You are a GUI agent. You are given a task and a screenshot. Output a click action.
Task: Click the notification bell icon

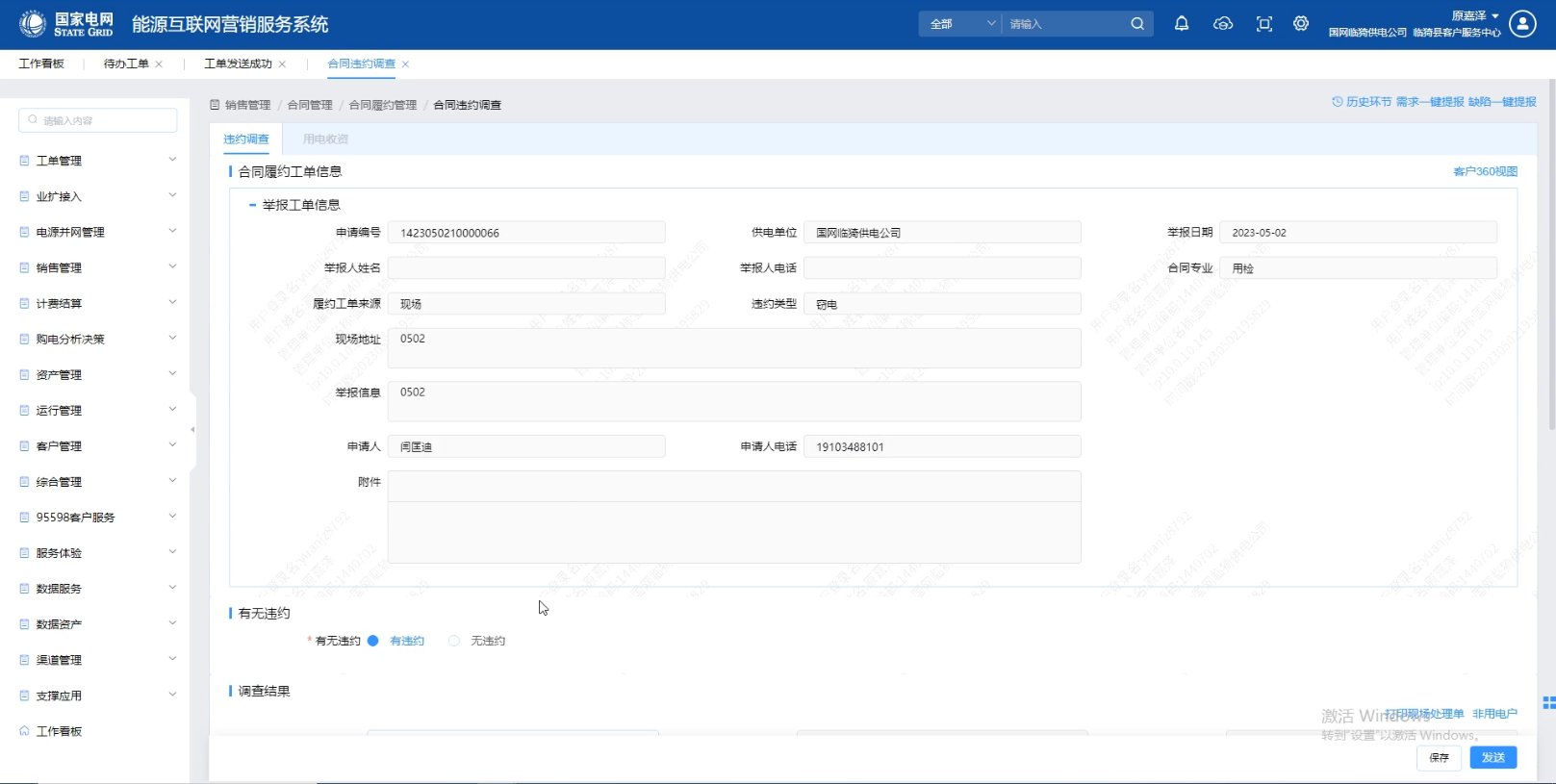1182,24
